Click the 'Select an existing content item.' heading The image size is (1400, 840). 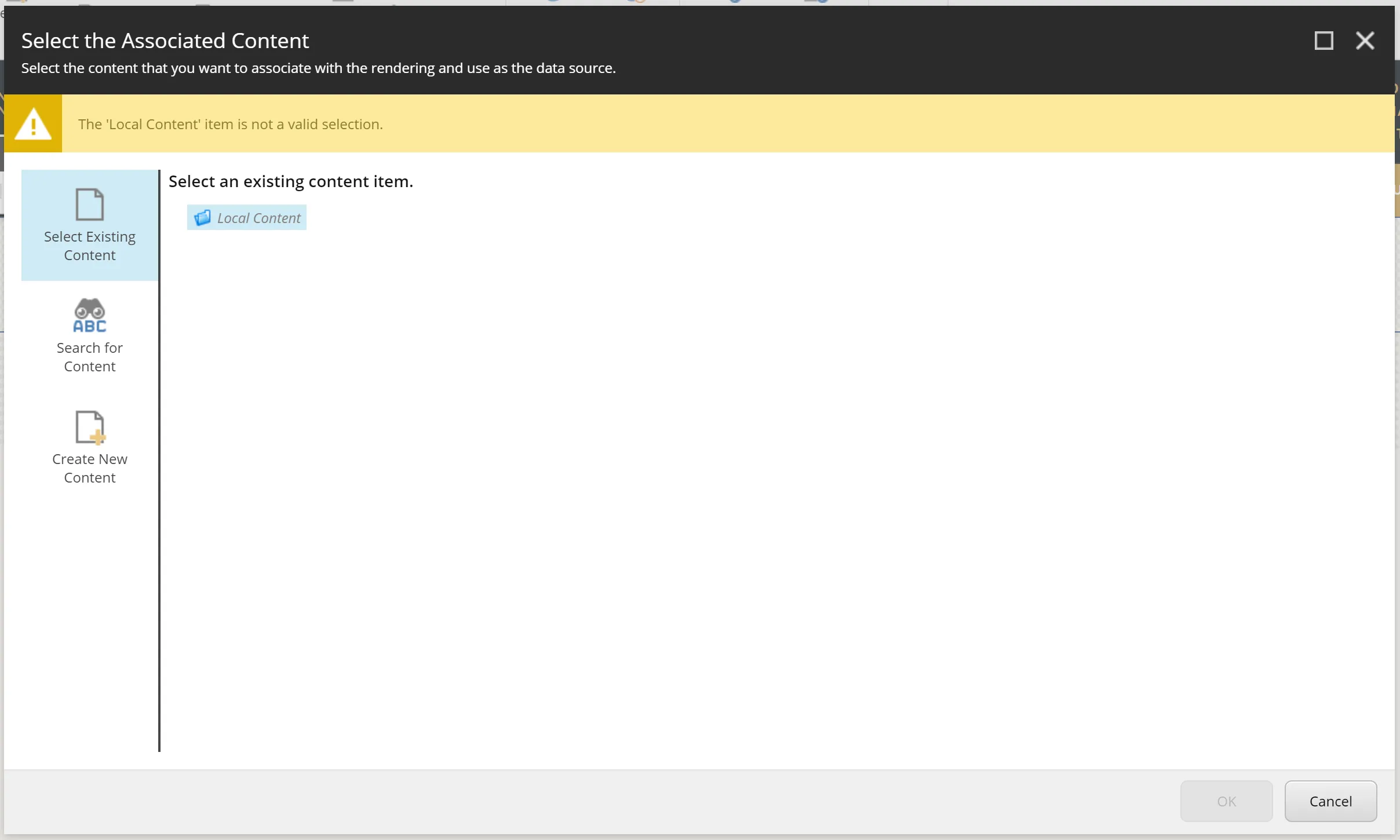tap(291, 181)
